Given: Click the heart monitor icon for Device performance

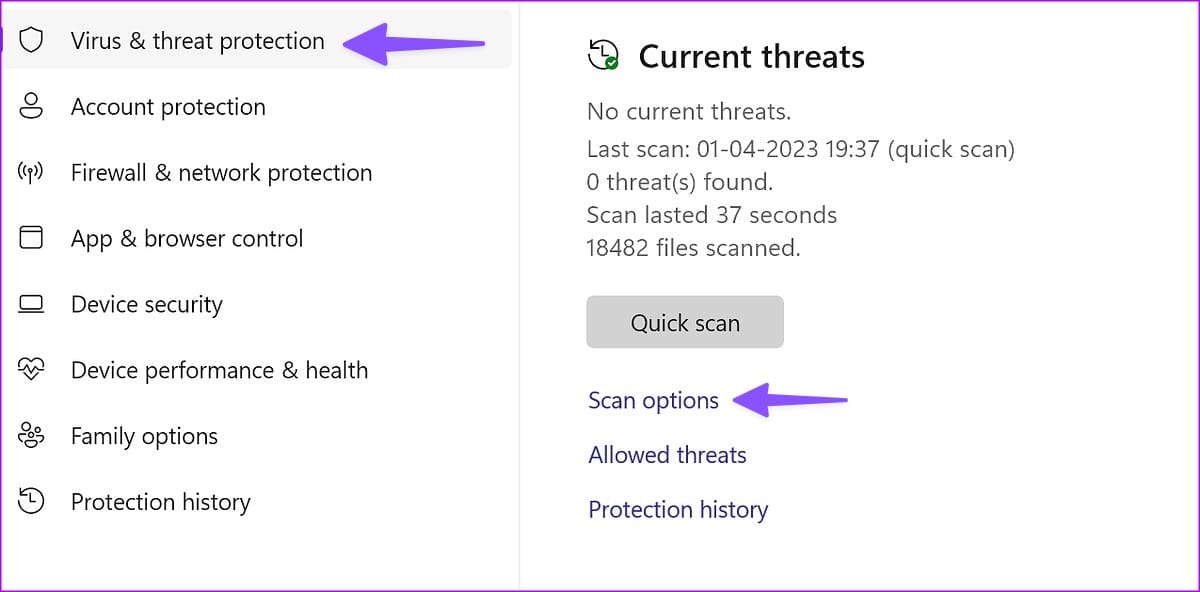Looking at the screenshot, I should point(32,370).
